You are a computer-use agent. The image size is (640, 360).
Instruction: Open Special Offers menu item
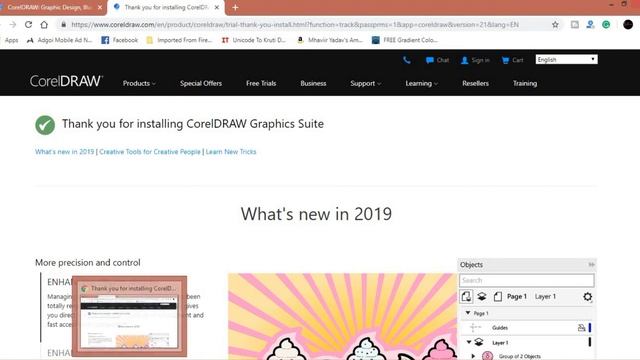pos(201,83)
